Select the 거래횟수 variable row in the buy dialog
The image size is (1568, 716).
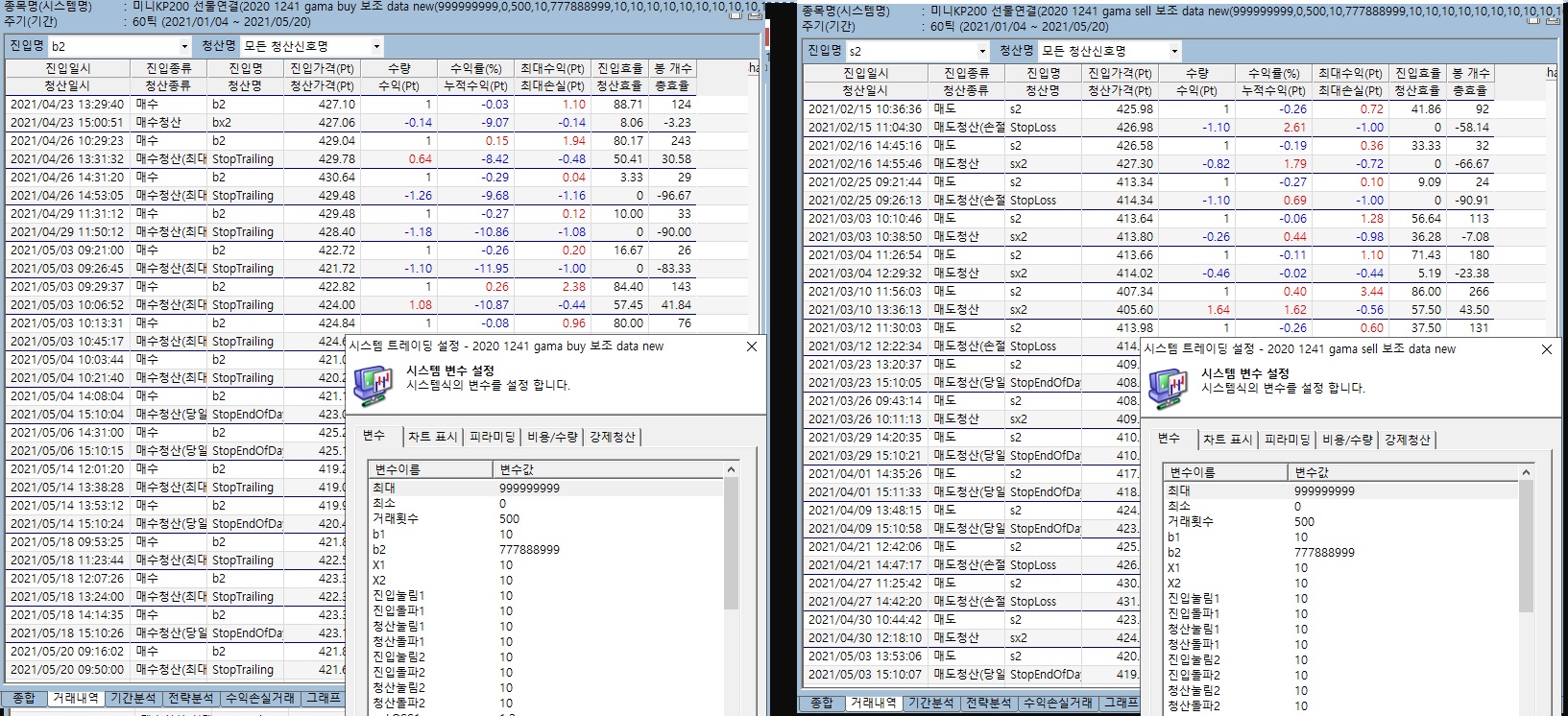(397, 518)
